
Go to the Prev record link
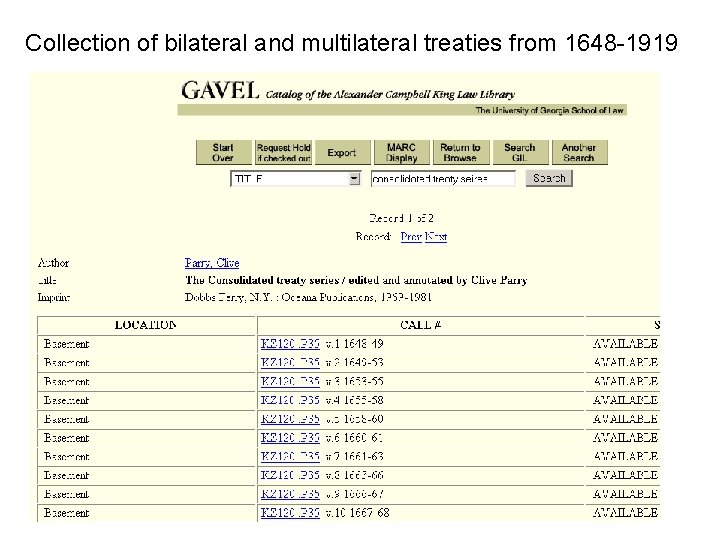pos(411,236)
